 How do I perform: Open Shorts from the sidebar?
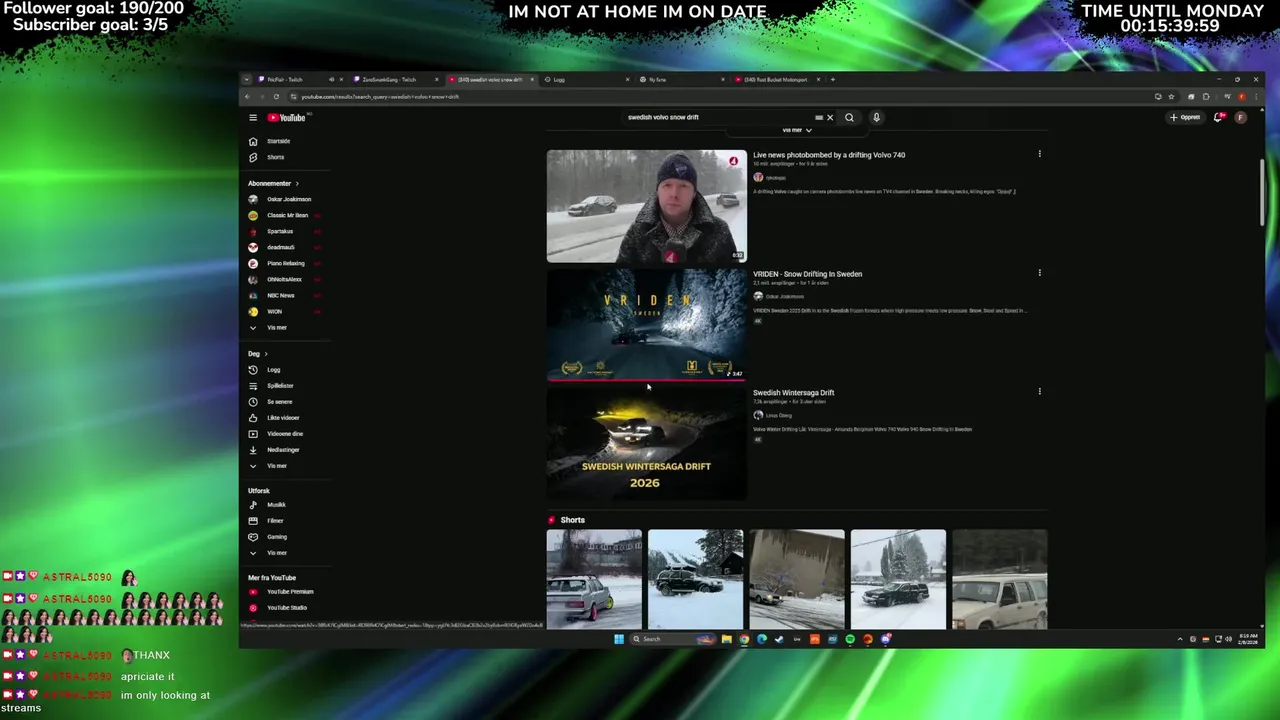coord(275,157)
